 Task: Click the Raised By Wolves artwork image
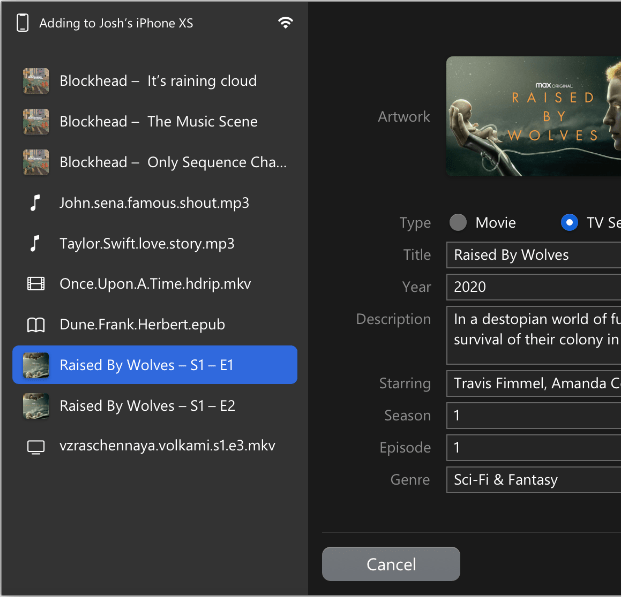click(x=534, y=116)
